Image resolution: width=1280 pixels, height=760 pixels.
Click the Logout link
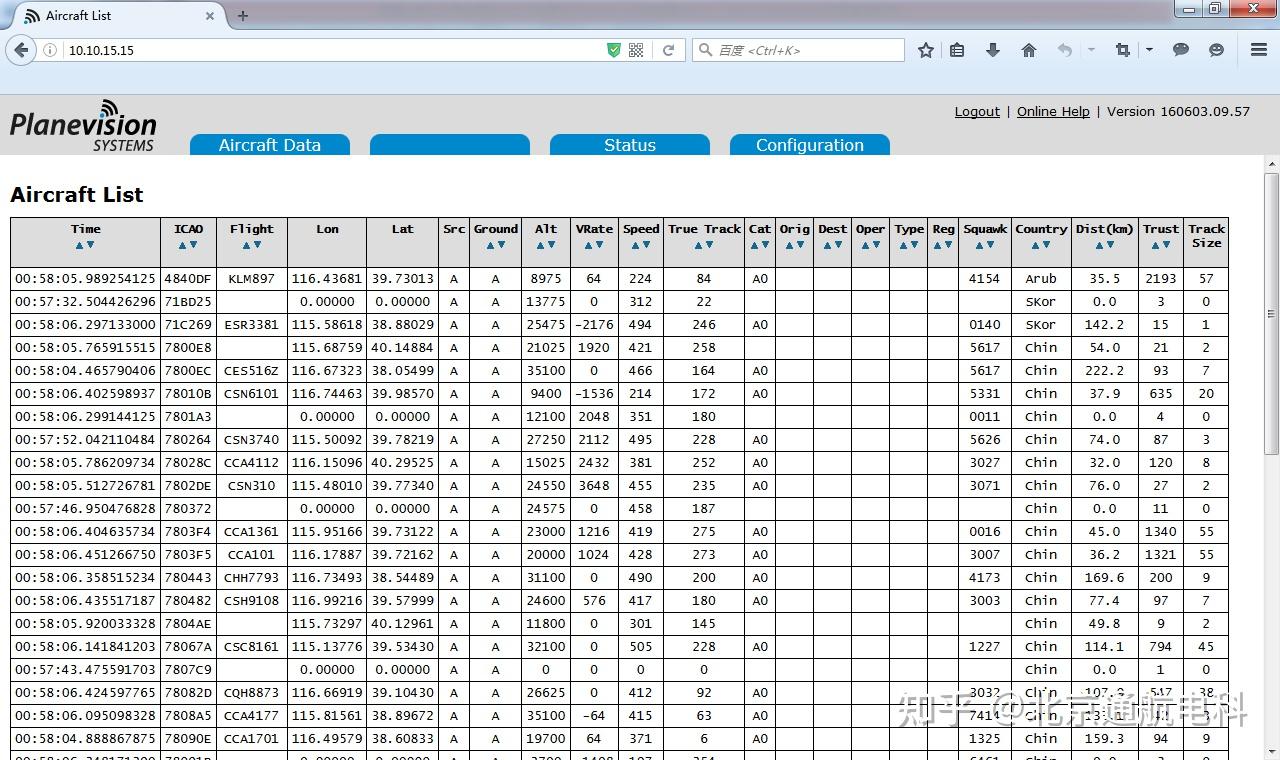[x=977, y=112]
